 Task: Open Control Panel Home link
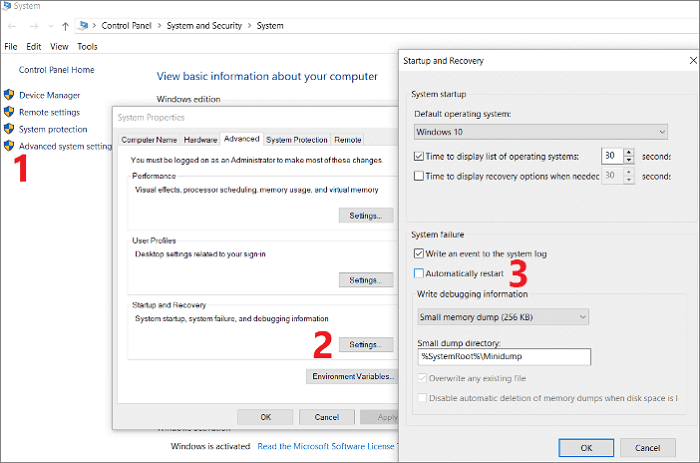click(57, 70)
